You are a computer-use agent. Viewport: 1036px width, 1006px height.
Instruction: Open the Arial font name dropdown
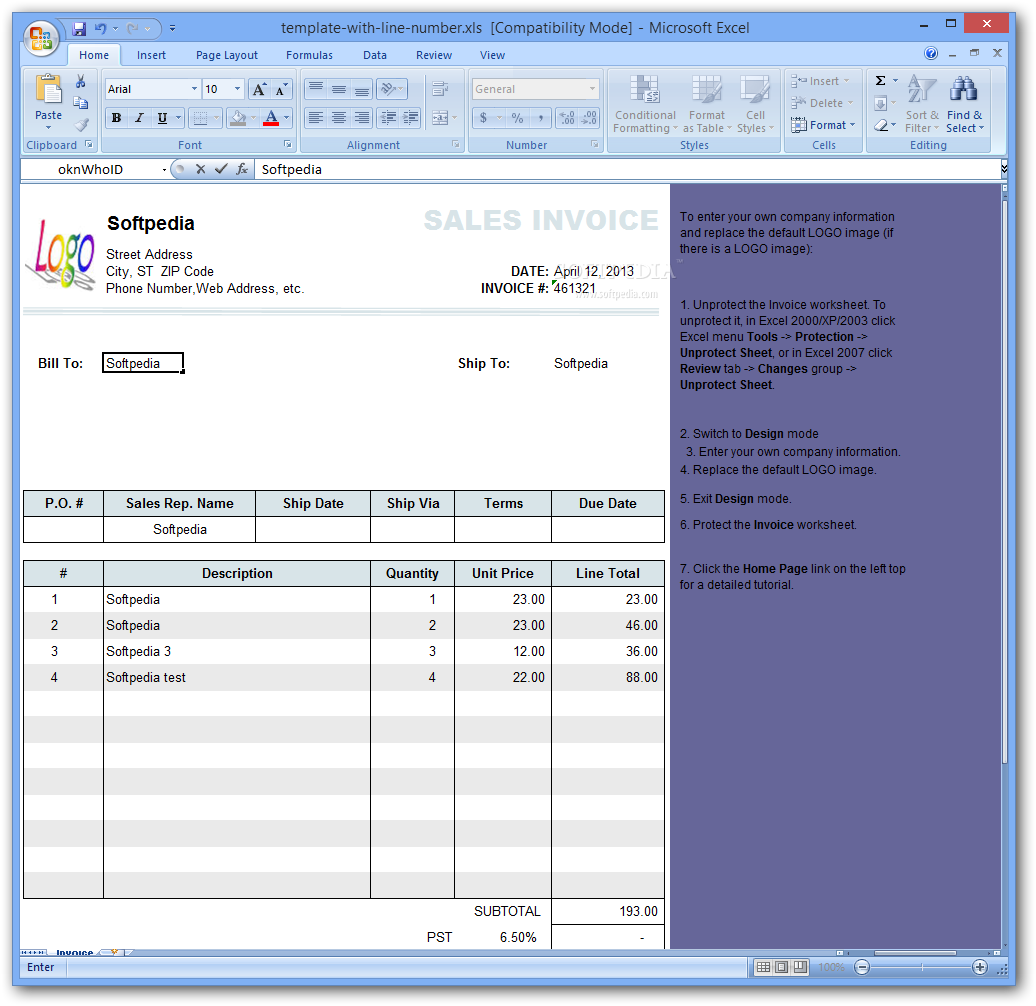(x=194, y=89)
